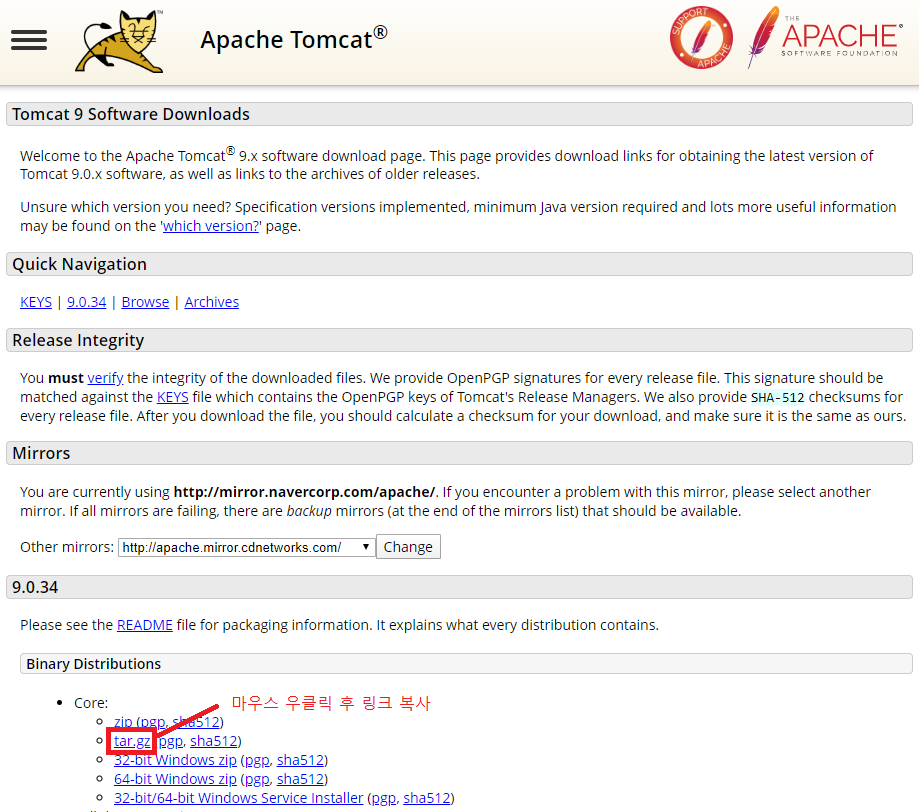Open the KEYS link in Quick Navigation
Screen dimensions: 919x812
(x=36, y=302)
